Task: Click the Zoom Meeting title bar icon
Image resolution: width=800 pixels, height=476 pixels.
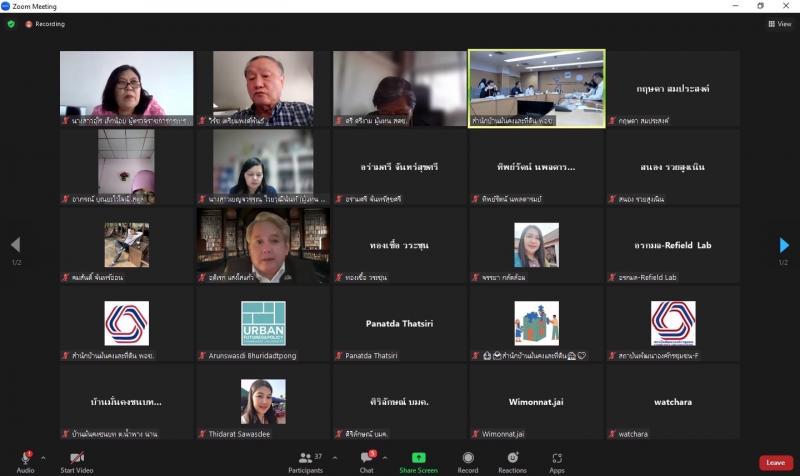Action: [x=6, y=6]
